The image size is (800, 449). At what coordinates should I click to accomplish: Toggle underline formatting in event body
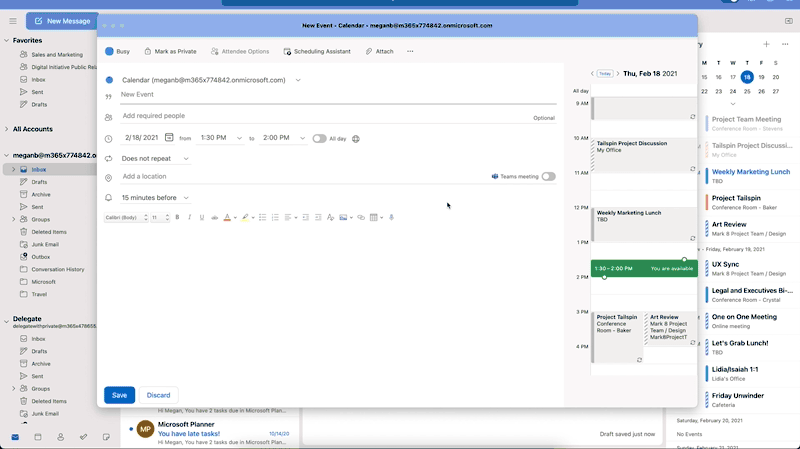(x=202, y=217)
